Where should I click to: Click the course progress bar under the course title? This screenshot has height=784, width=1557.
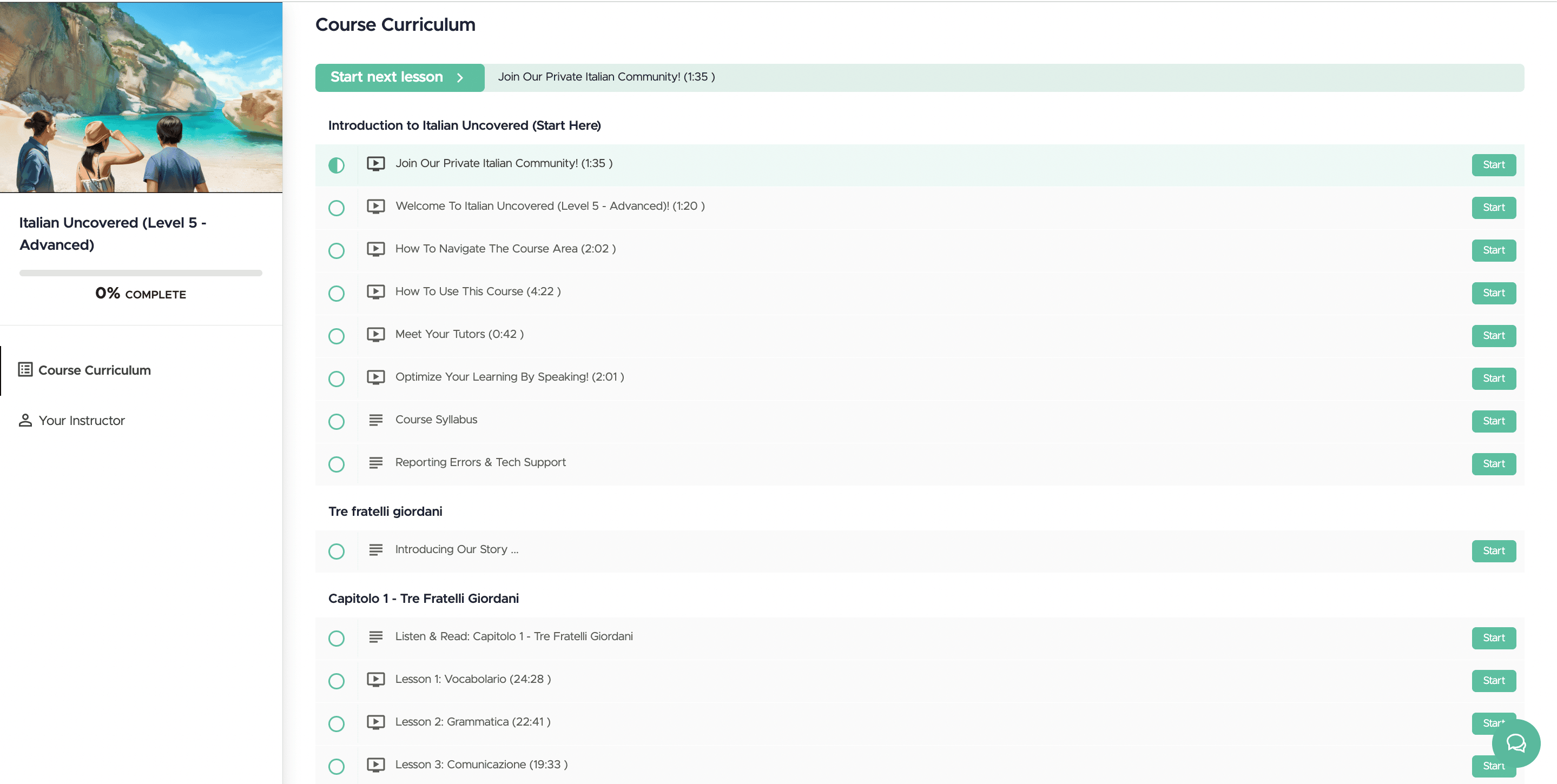pyautogui.click(x=141, y=273)
